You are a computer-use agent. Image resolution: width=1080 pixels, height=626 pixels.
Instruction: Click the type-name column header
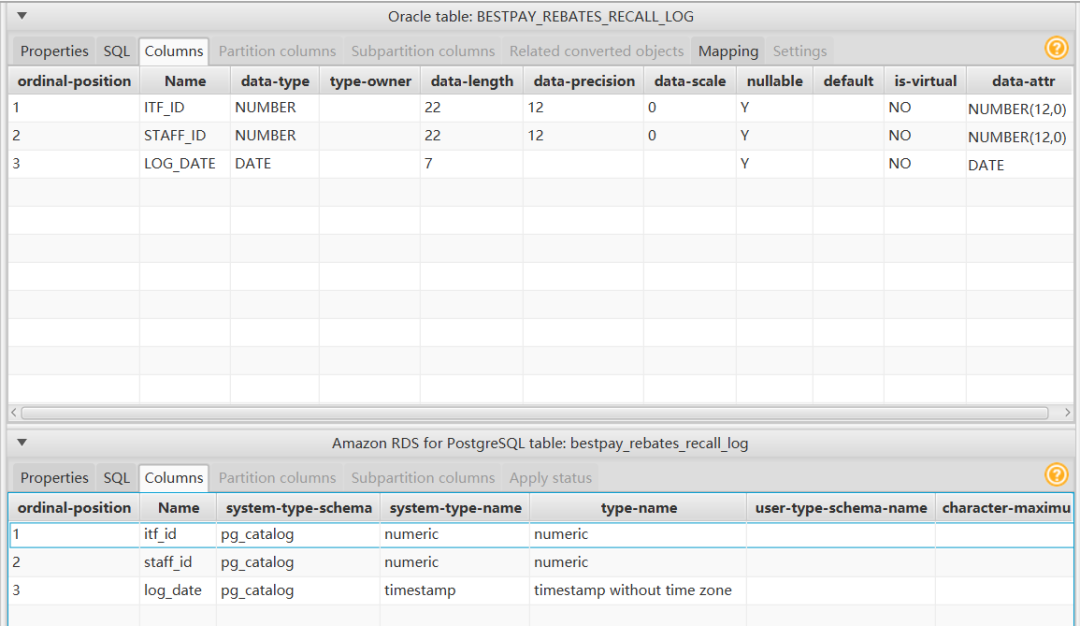pos(638,508)
